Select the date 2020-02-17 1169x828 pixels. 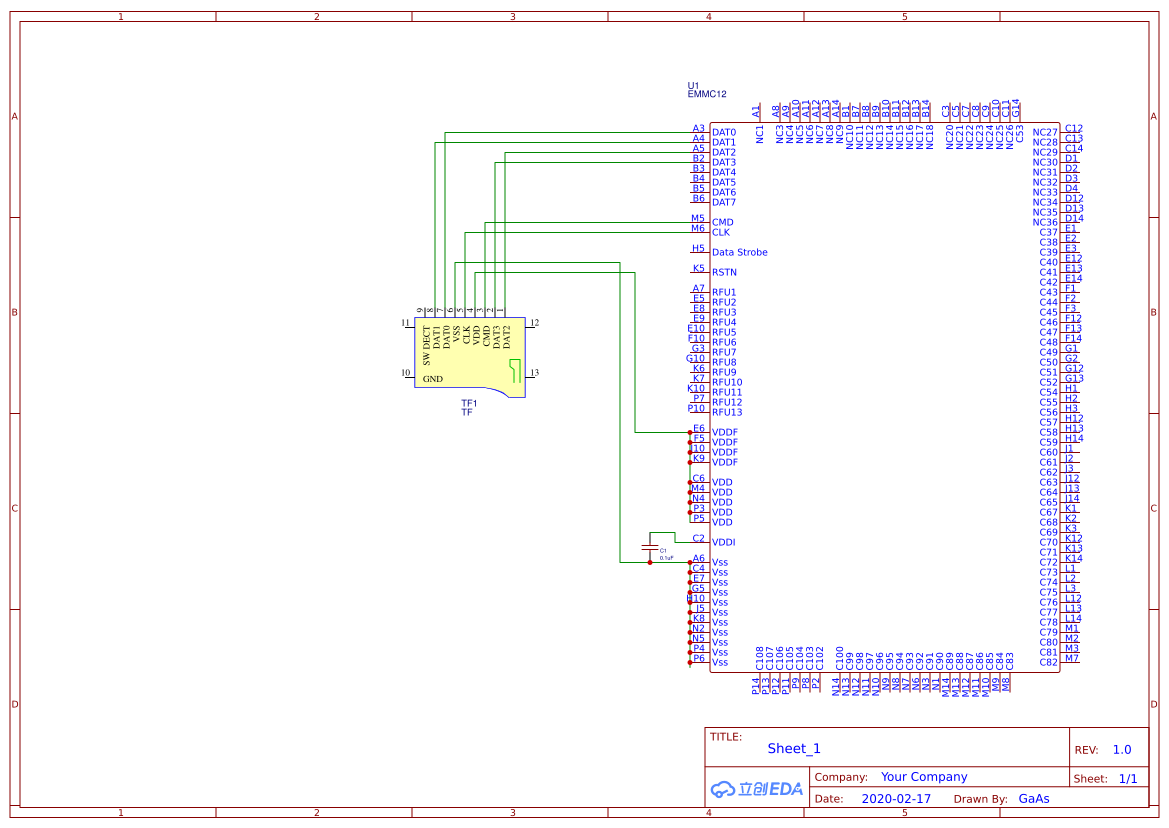click(x=895, y=799)
